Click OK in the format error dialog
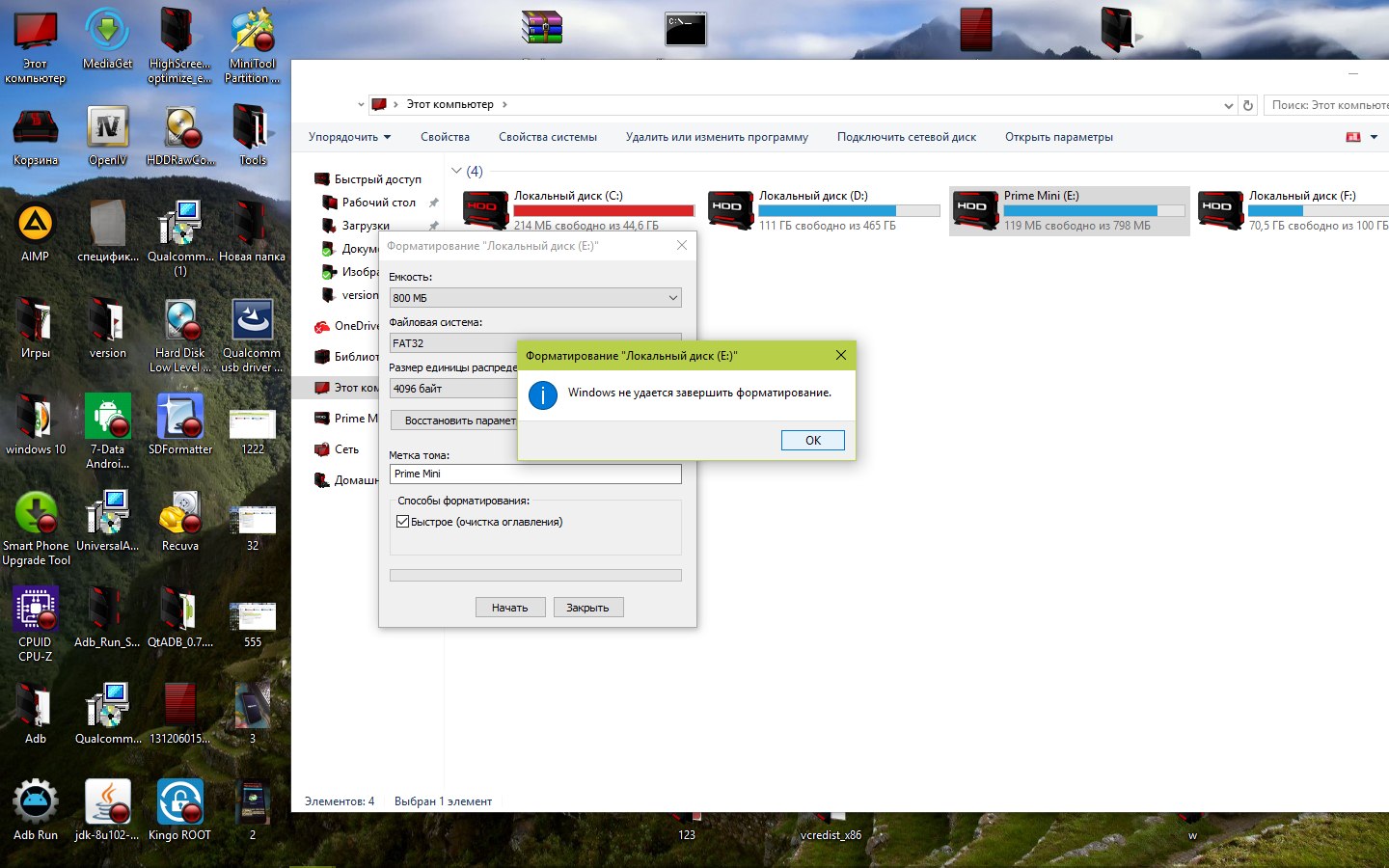 coord(812,440)
